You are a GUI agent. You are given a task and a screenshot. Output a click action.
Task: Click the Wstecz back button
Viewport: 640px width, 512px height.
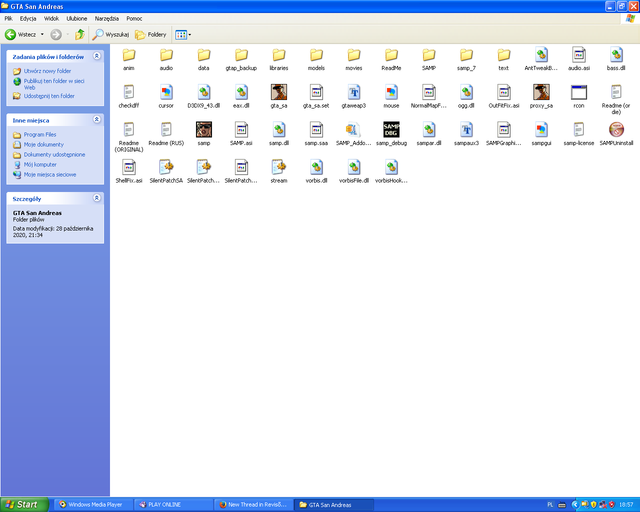point(20,35)
